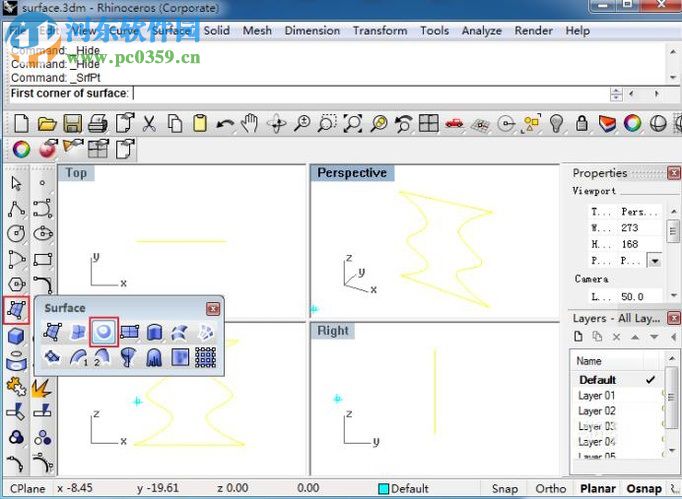The image size is (682, 499).
Task: Click the Copy icon
Action: pyautogui.click(x=175, y=124)
